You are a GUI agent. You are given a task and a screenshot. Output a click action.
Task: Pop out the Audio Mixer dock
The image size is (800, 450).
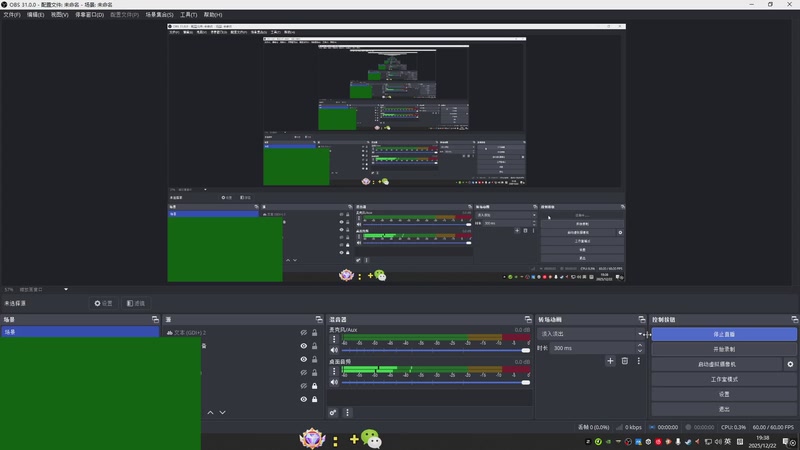click(x=528, y=319)
